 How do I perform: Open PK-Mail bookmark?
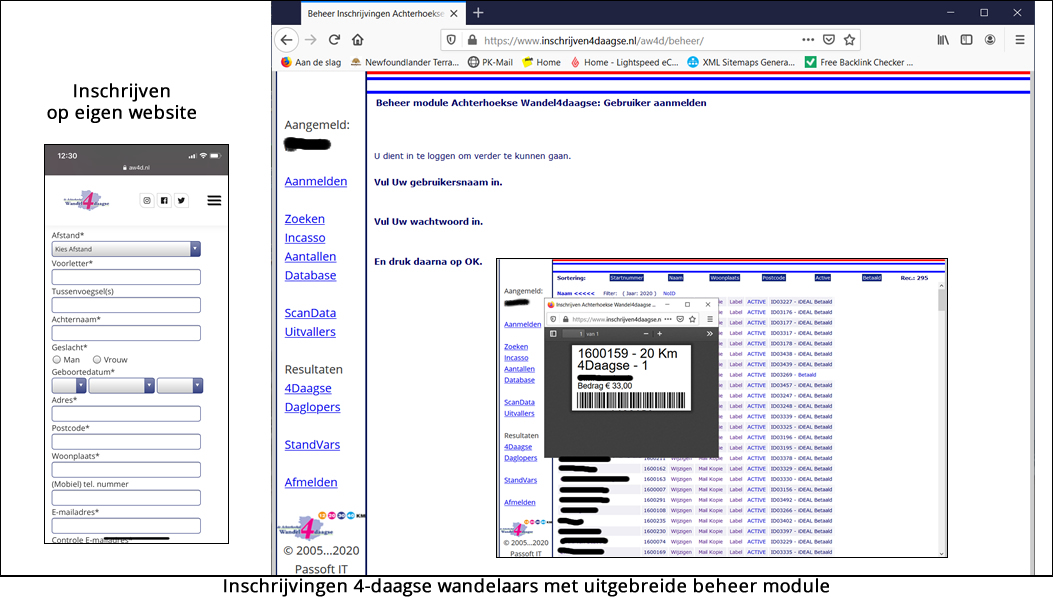(x=490, y=62)
